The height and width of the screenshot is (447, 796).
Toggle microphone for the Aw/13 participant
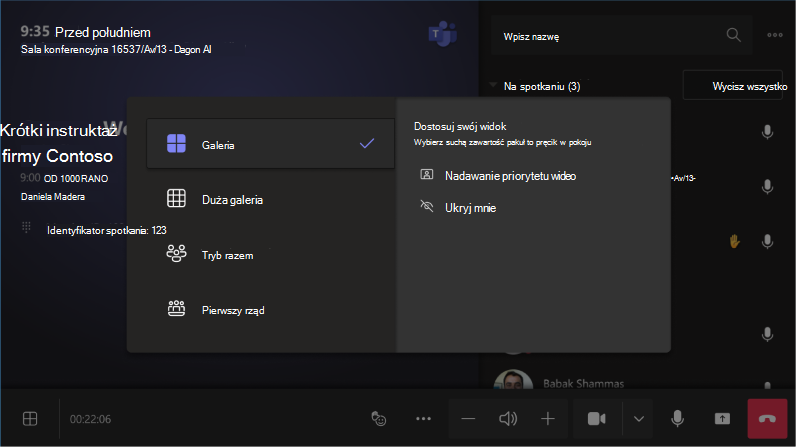[x=768, y=187]
